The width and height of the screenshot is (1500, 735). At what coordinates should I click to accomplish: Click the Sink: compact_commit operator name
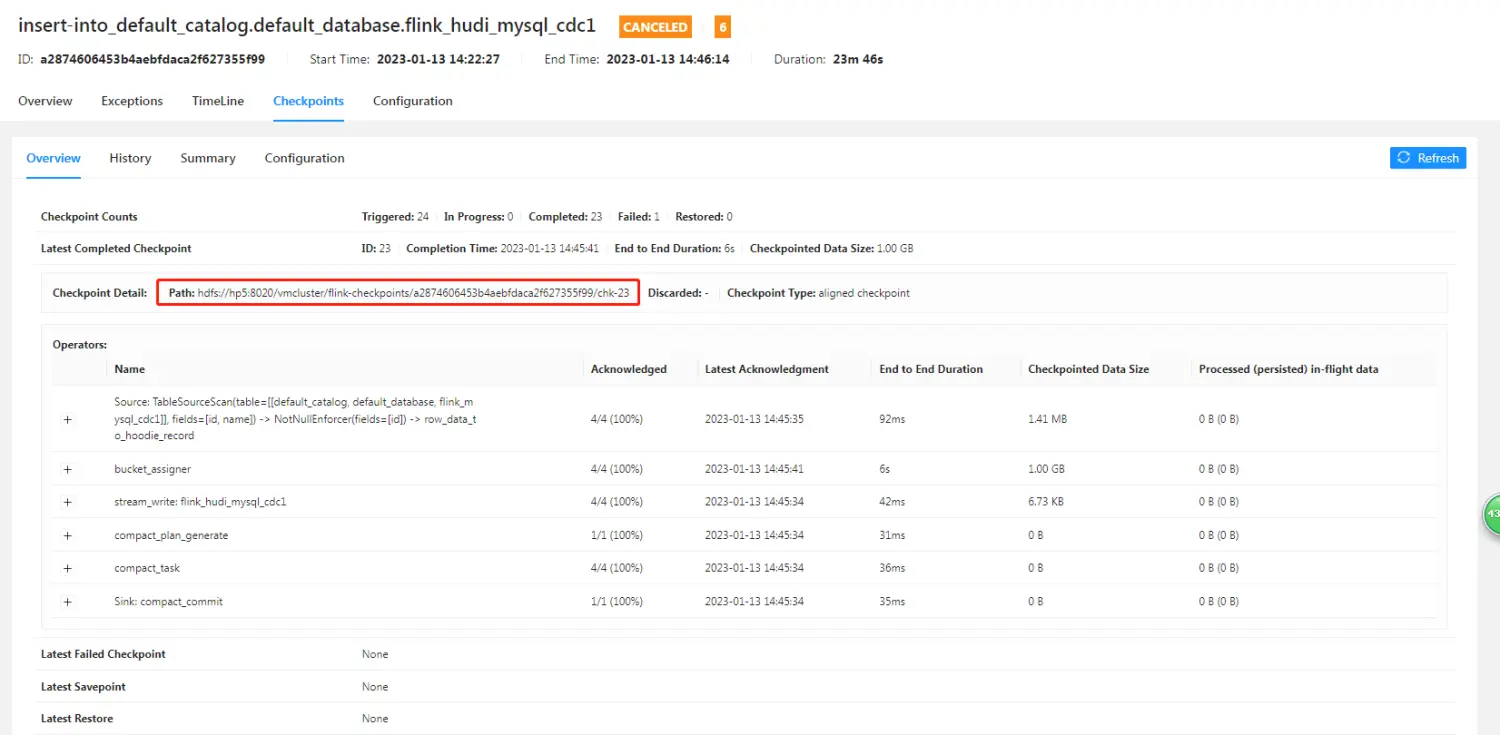[168, 602]
